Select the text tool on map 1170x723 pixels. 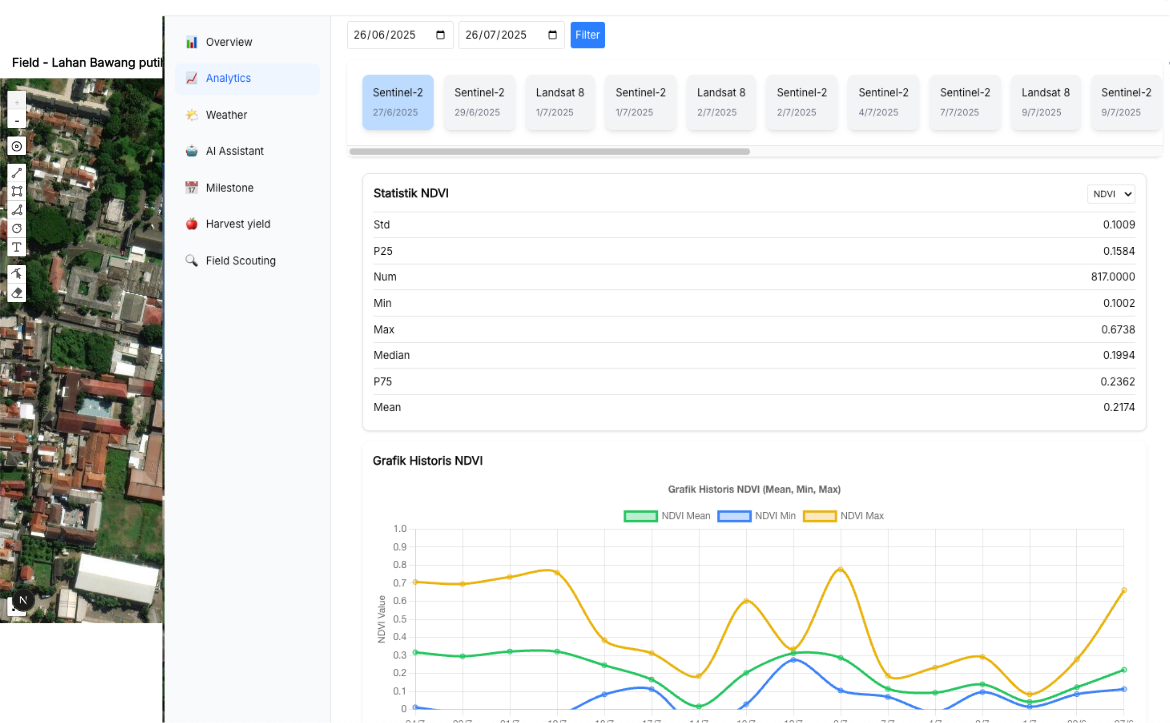point(17,247)
